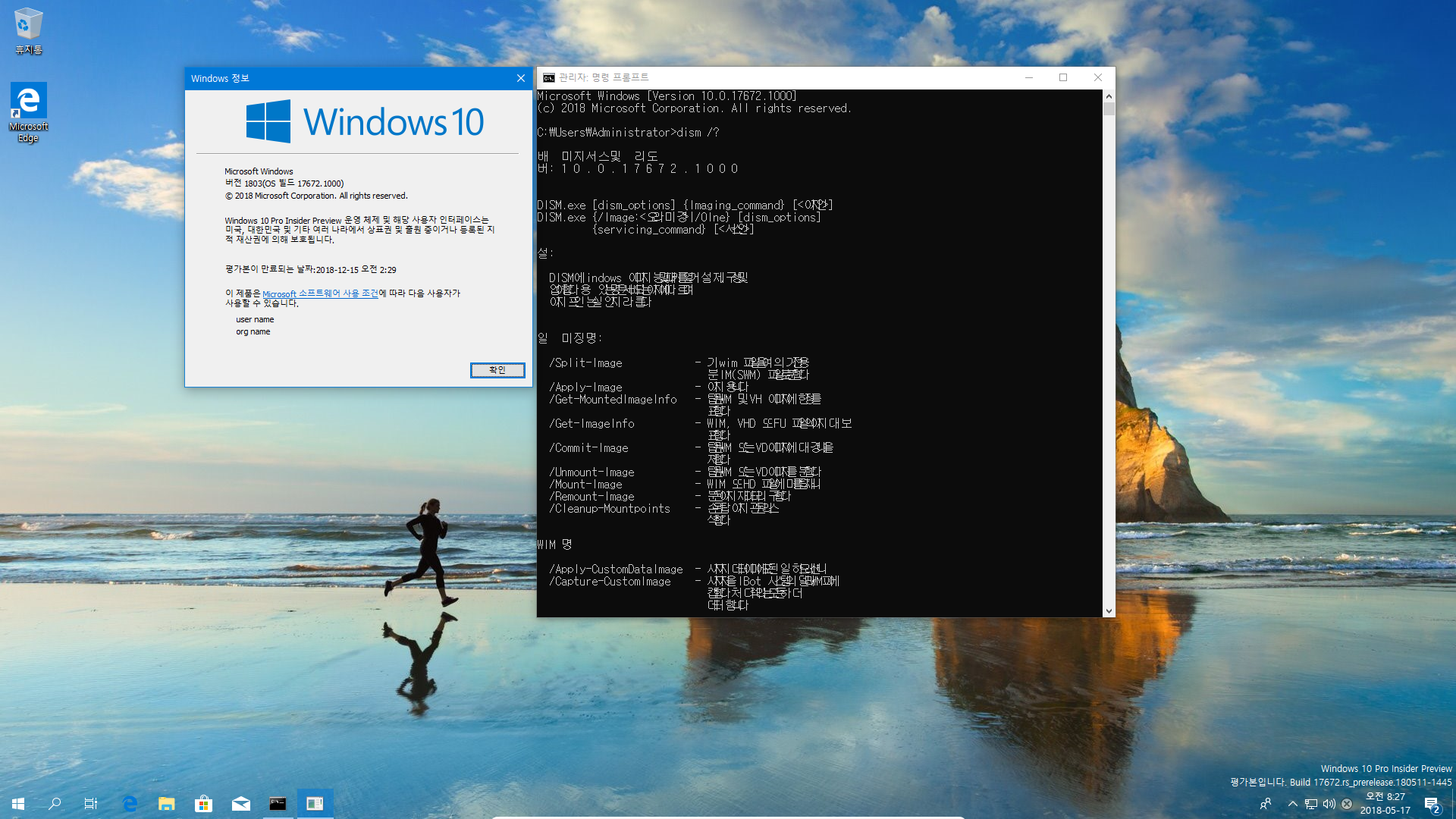Open the Mail app from the taskbar
The width and height of the screenshot is (1456, 819).
click(240, 804)
